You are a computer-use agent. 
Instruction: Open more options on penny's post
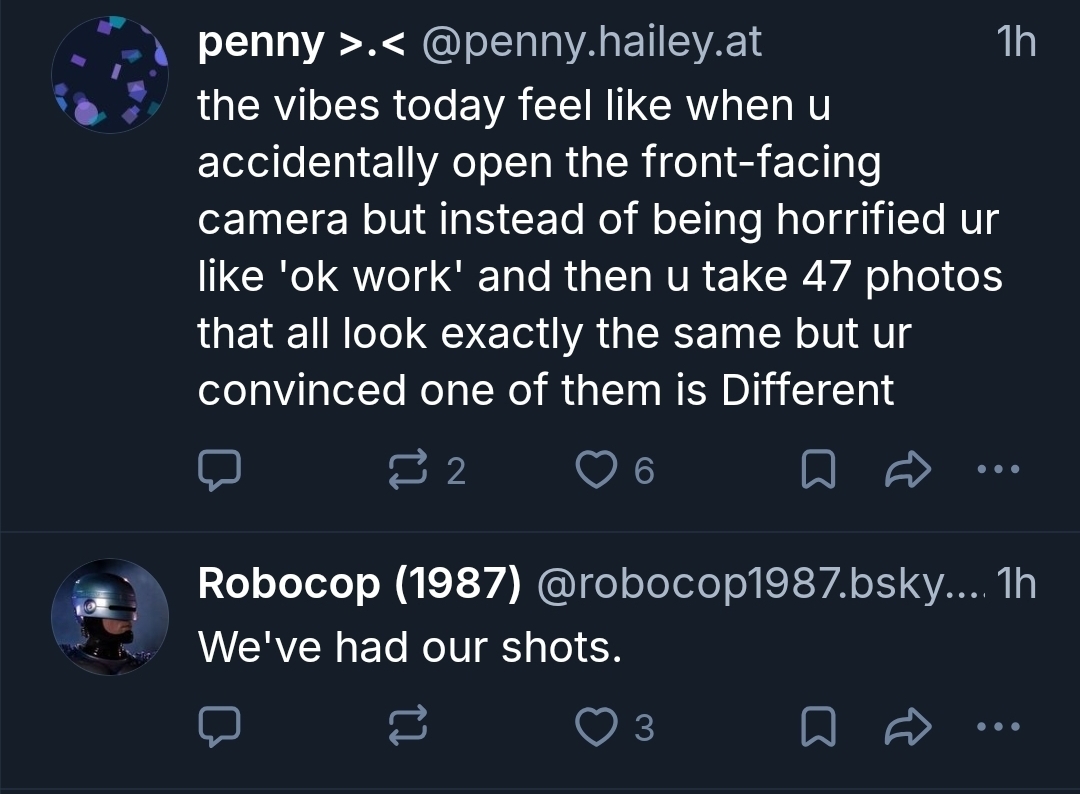(1000, 469)
